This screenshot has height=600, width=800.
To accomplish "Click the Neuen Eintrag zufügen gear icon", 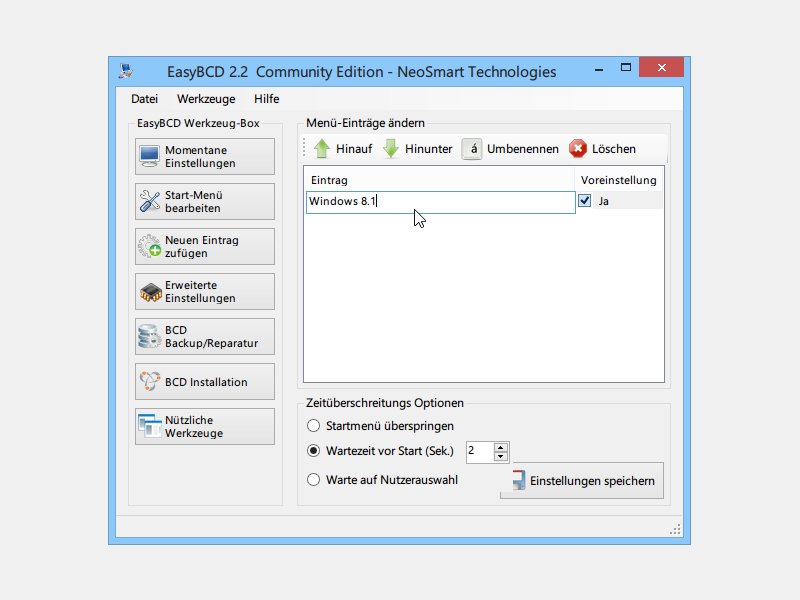I will [x=149, y=246].
